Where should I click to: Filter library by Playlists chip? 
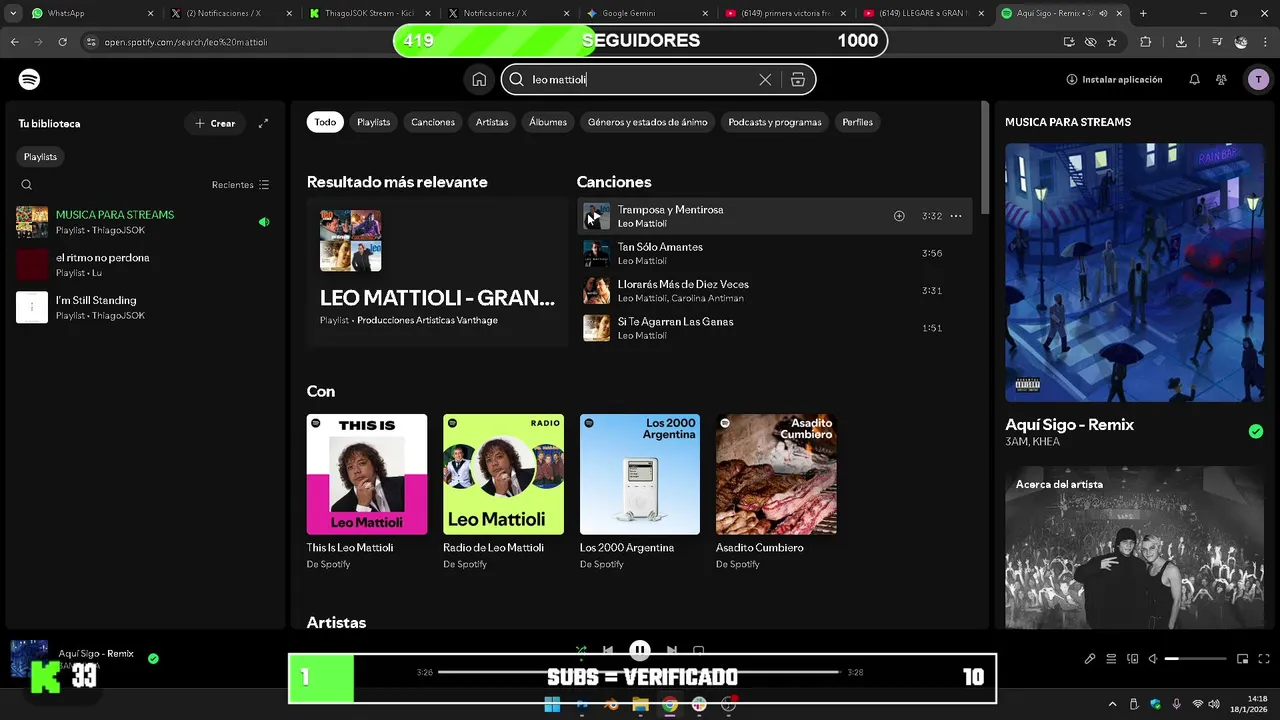point(40,157)
